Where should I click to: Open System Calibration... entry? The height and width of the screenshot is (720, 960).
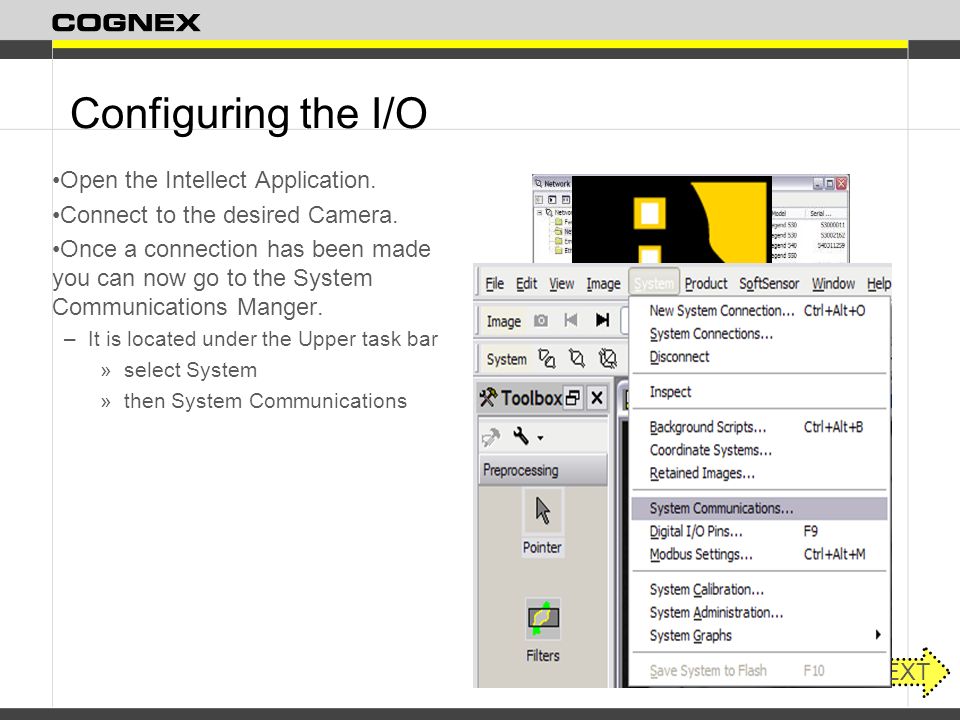point(759,590)
